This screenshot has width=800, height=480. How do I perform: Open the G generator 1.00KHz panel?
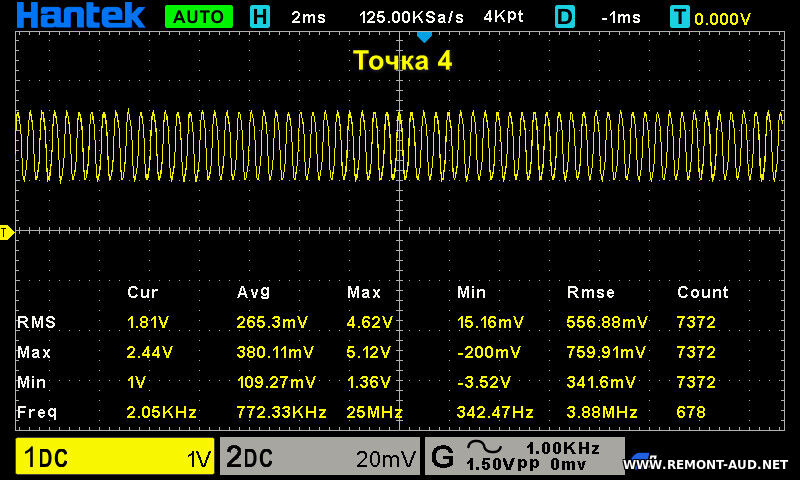[524, 456]
